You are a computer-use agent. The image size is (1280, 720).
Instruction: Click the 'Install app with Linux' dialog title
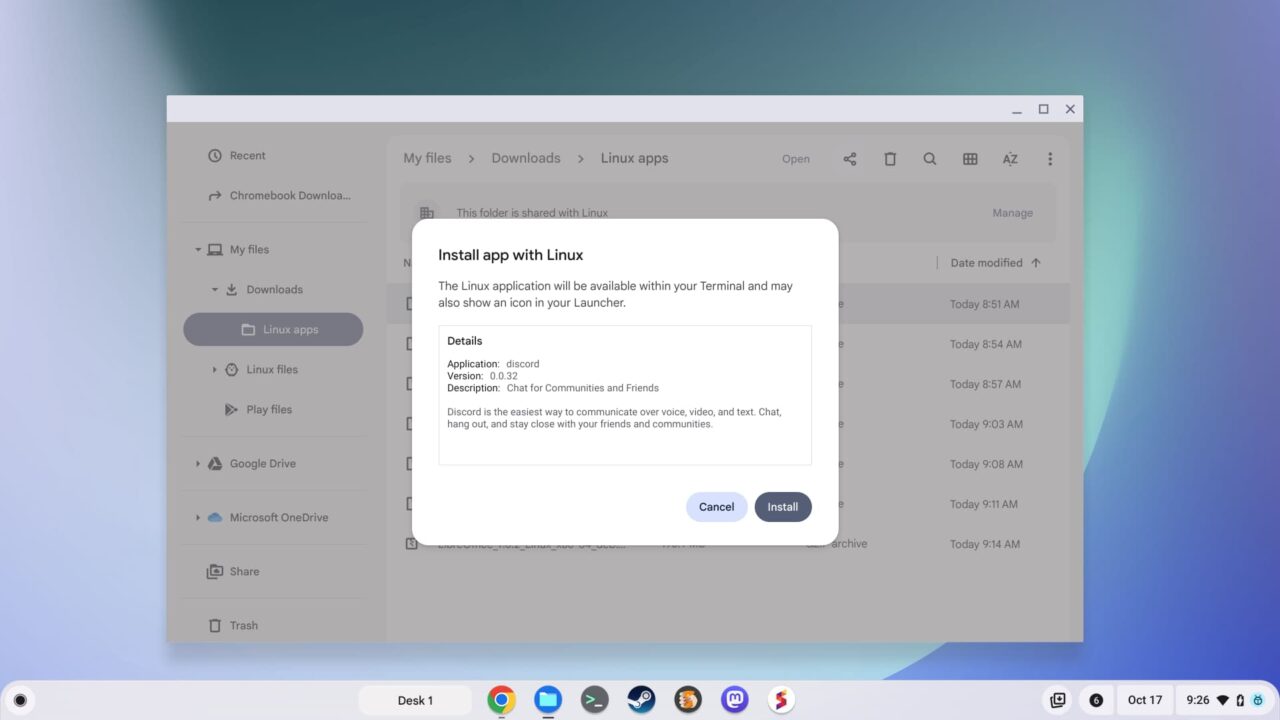pyautogui.click(x=510, y=255)
